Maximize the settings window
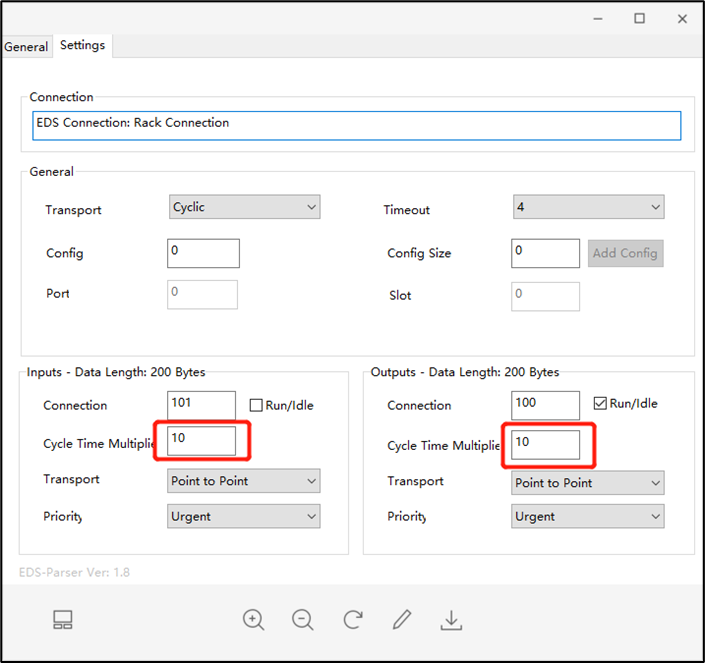Viewport: 705px width, 663px height. (639, 19)
